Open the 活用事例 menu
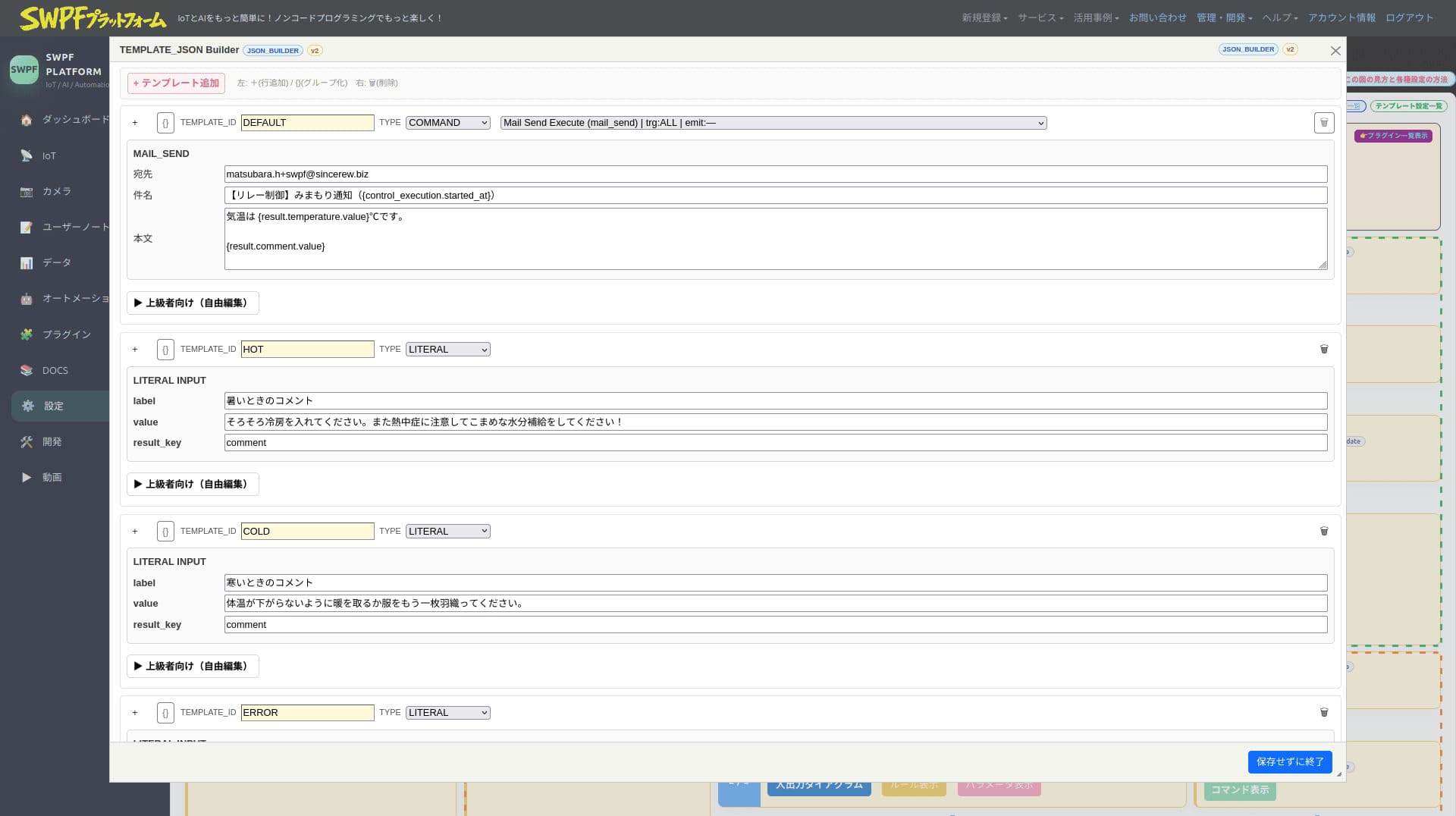Viewport: 1456px width, 816px height. [x=1096, y=18]
